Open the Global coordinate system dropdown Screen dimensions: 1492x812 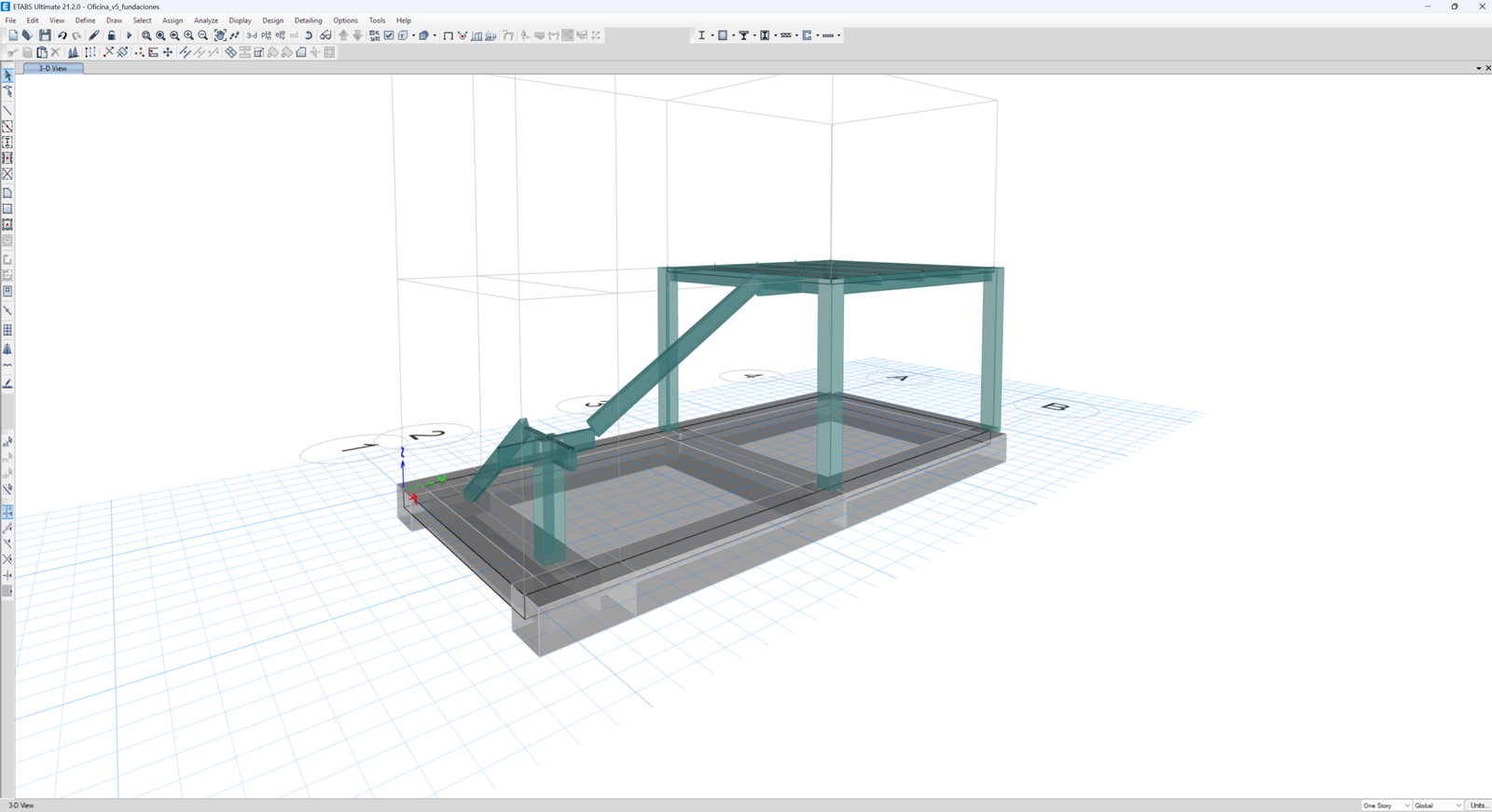click(1438, 805)
